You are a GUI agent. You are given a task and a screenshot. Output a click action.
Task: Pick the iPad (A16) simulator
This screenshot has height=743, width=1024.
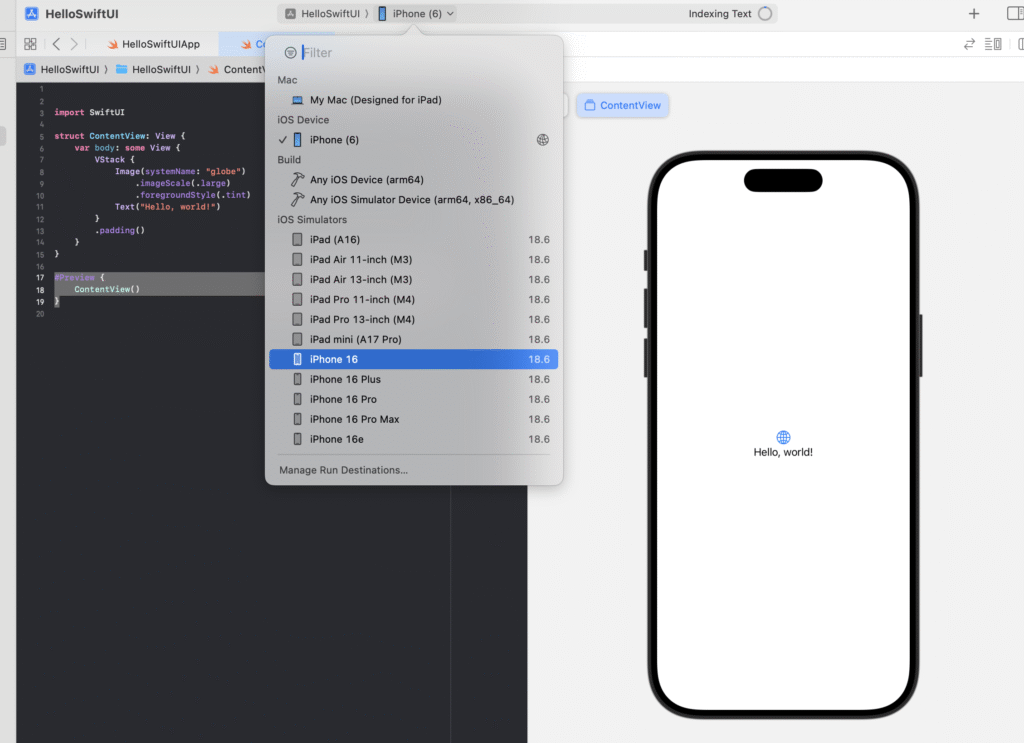[413, 240]
